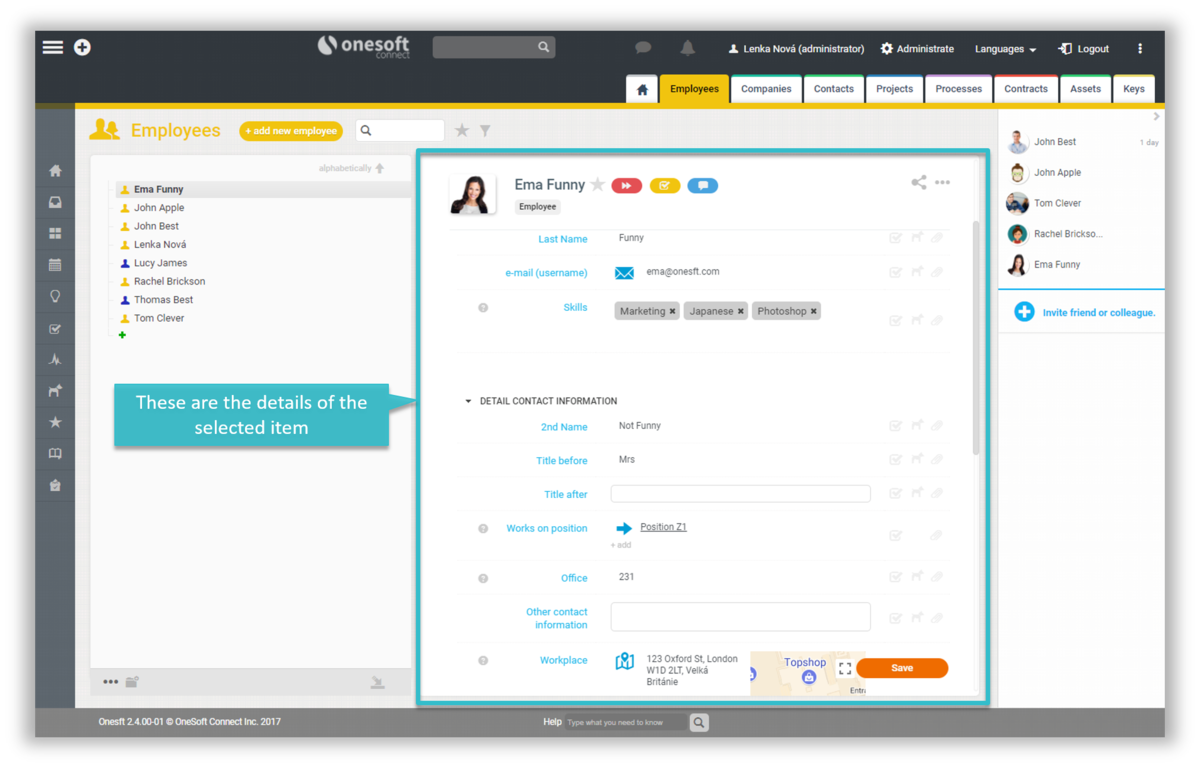1200x768 pixels.
Task: Click the Position Z1 link
Action: point(663,527)
